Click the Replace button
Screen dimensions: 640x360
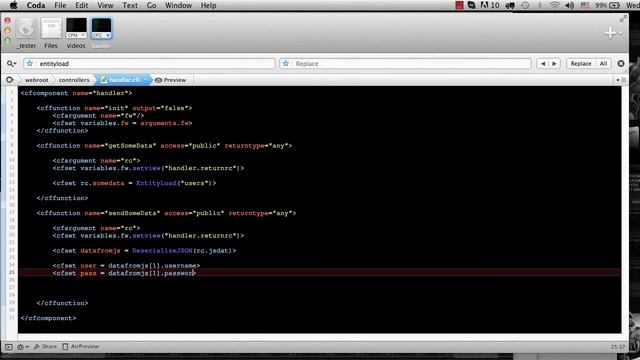click(x=581, y=64)
